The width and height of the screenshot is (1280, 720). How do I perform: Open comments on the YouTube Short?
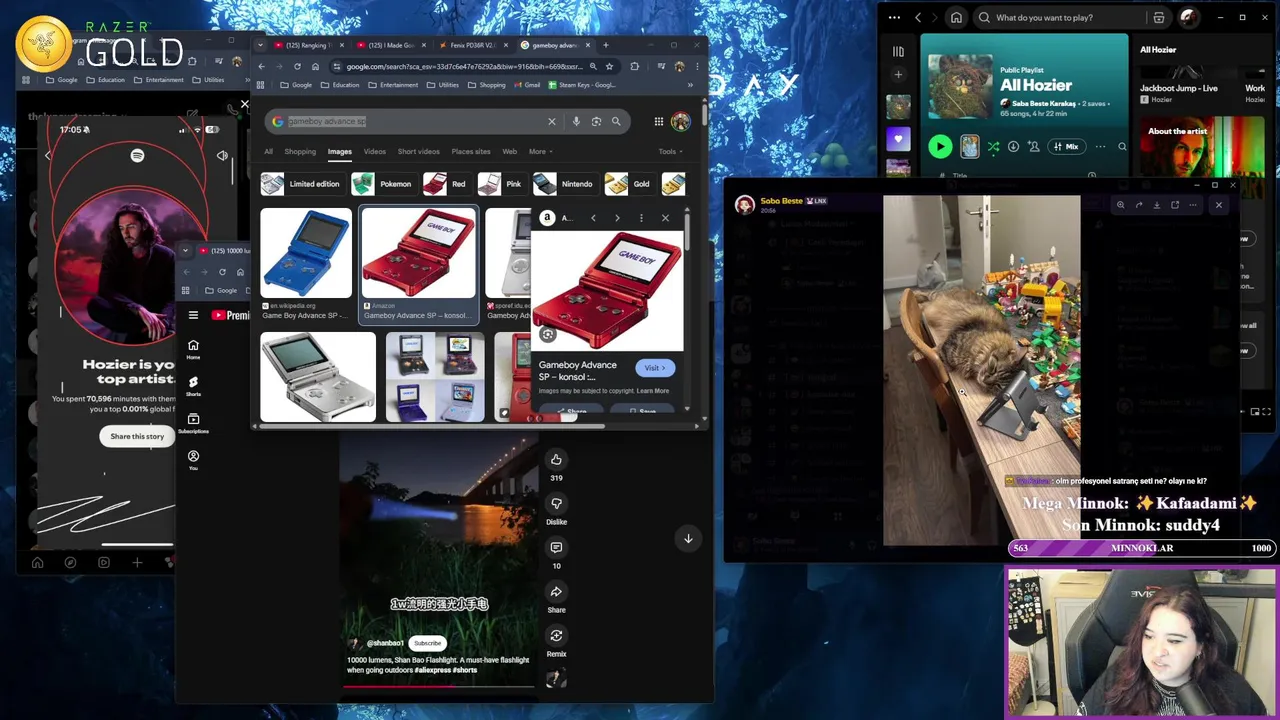click(x=556, y=548)
